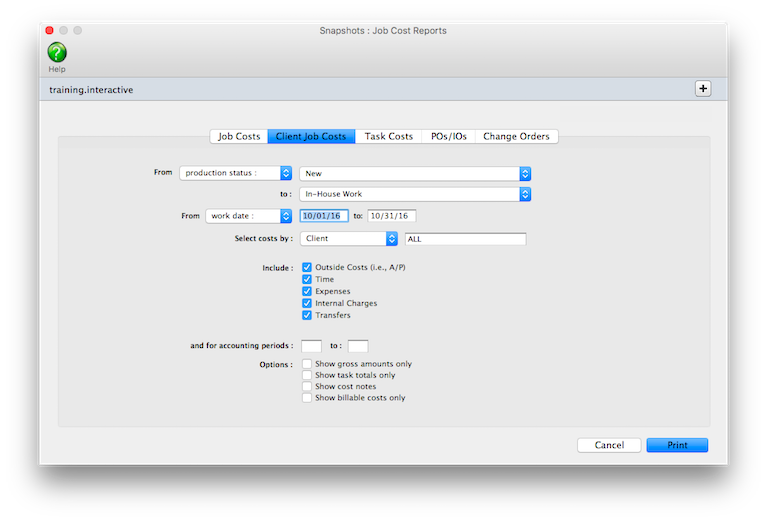Toggle the Time checkbox
The width and height of the screenshot is (767, 521).
tap(307, 280)
